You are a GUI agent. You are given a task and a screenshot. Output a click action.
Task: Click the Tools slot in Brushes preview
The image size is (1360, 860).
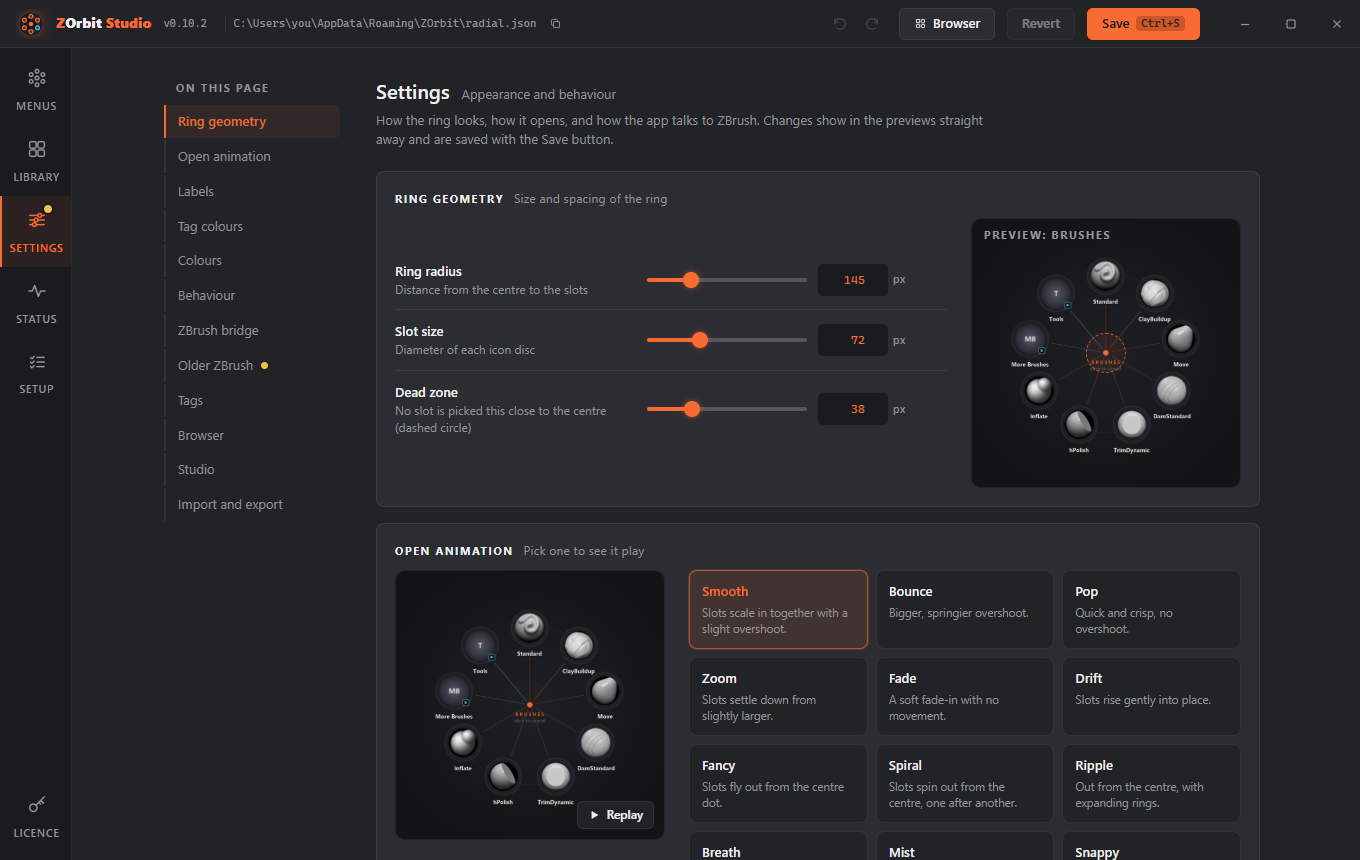pyautogui.click(x=1056, y=293)
